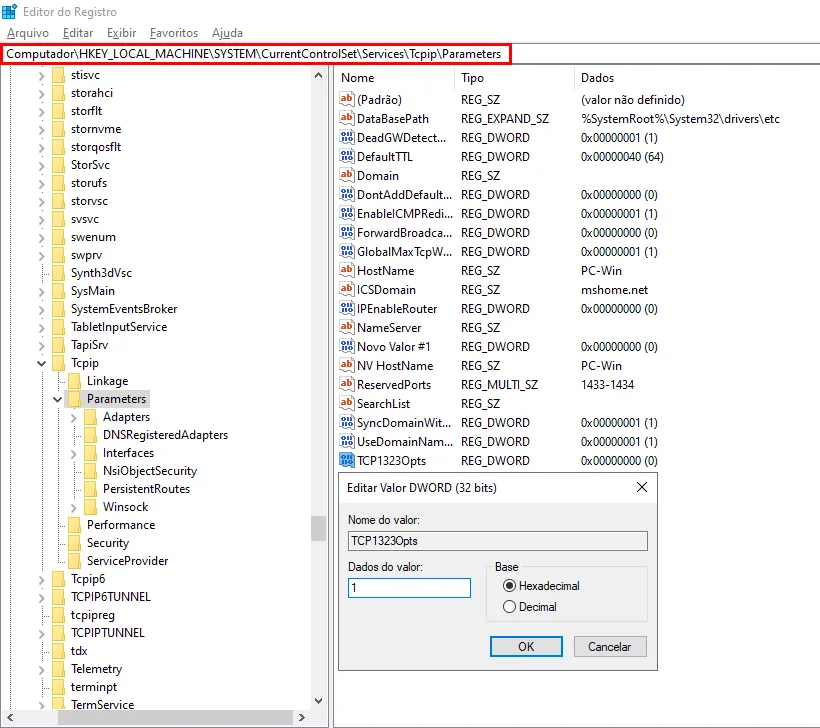Click the IPEnableRouter DWORD icon
The width and height of the screenshot is (820, 728).
(x=346, y=309)
